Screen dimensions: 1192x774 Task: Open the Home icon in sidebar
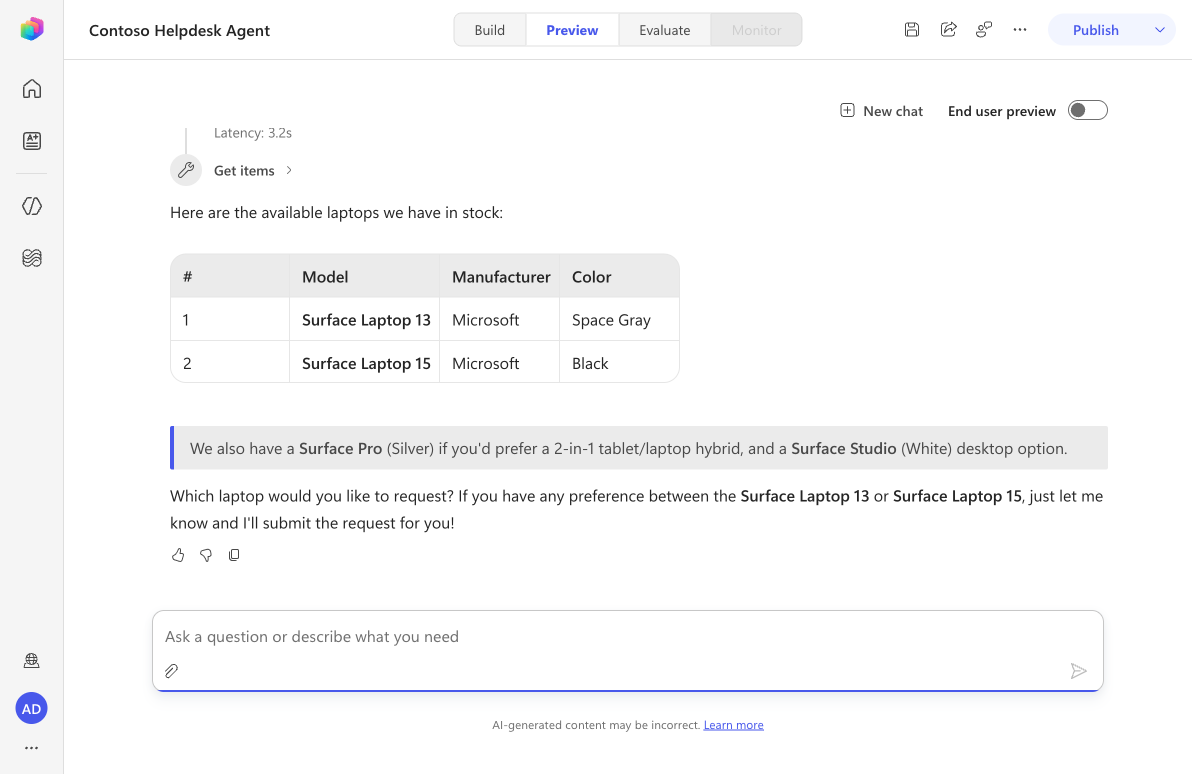(31, 89)
